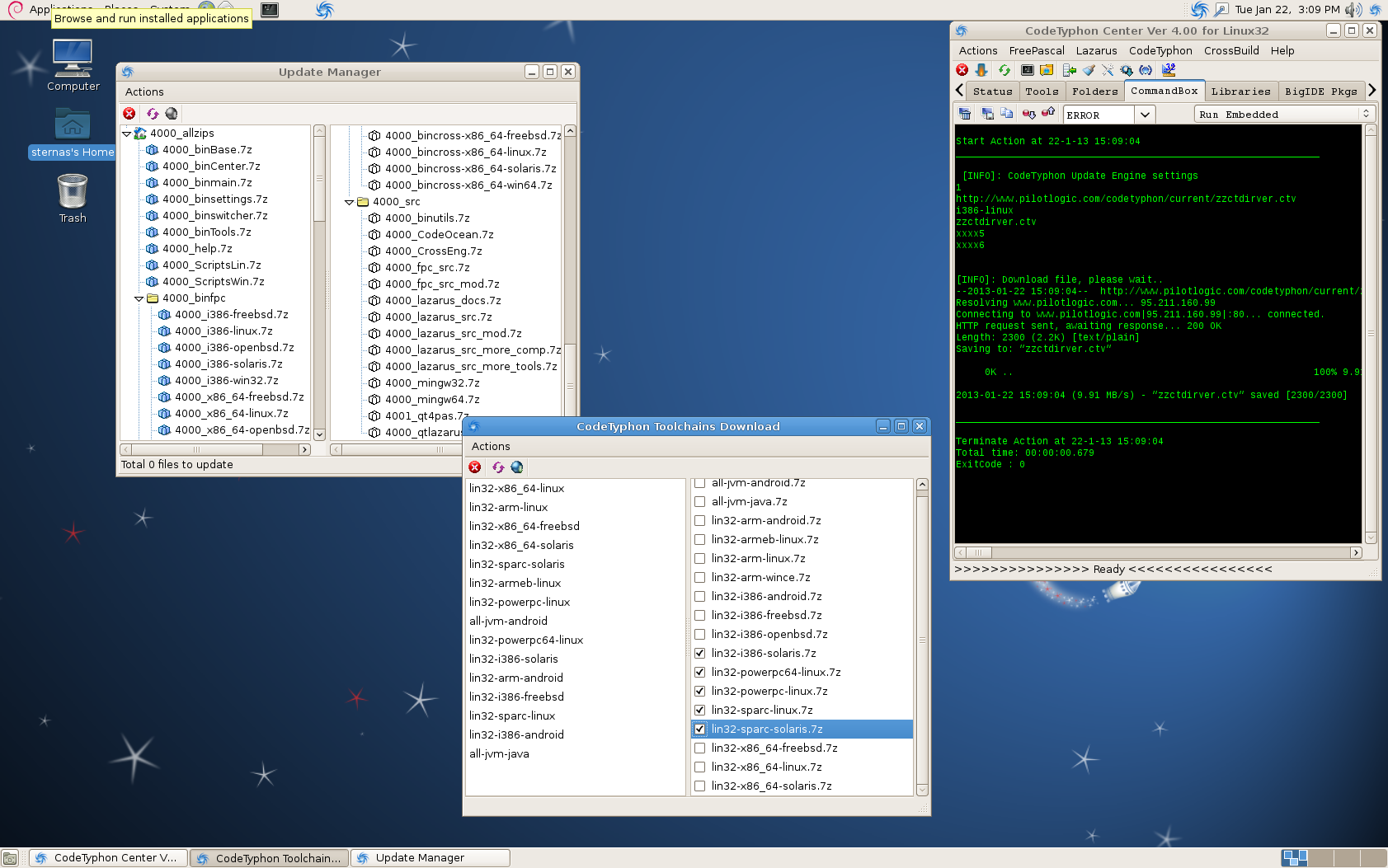Image resolution: width=1388 pixels, height=868 pixels.
Task: Click the orange download arrow icon in CodeTyphon Center
Action: (x=981, y=70)
